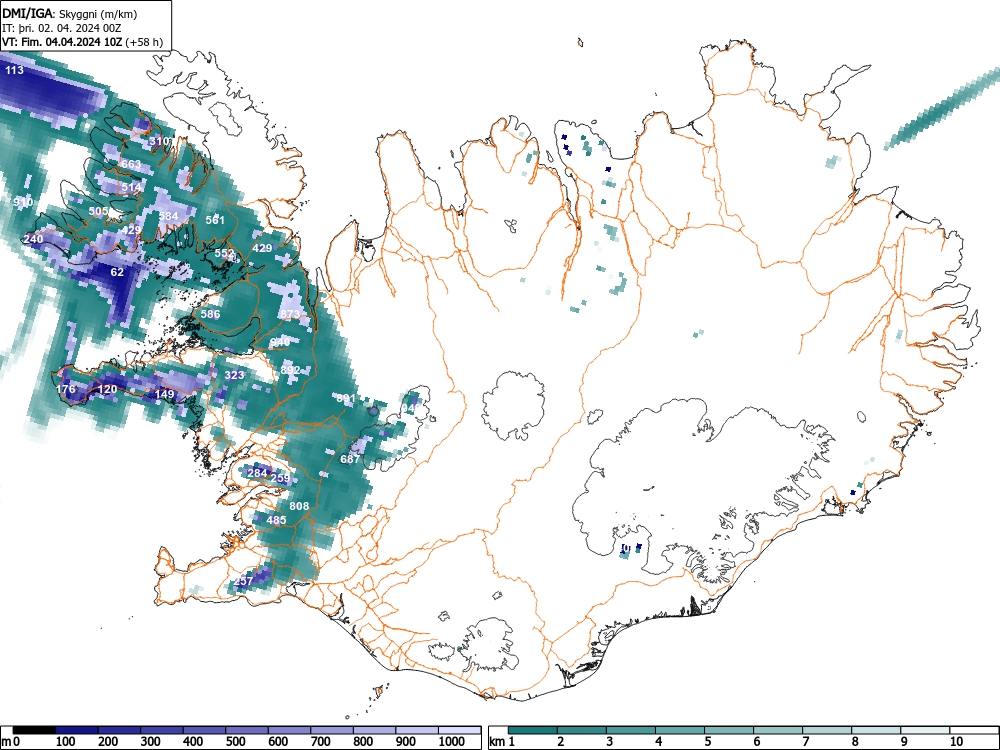This screenshot has height=750, width=1000.
Task: Select the 257 value on southwest peninsula
Action: (x=244, y=581)
